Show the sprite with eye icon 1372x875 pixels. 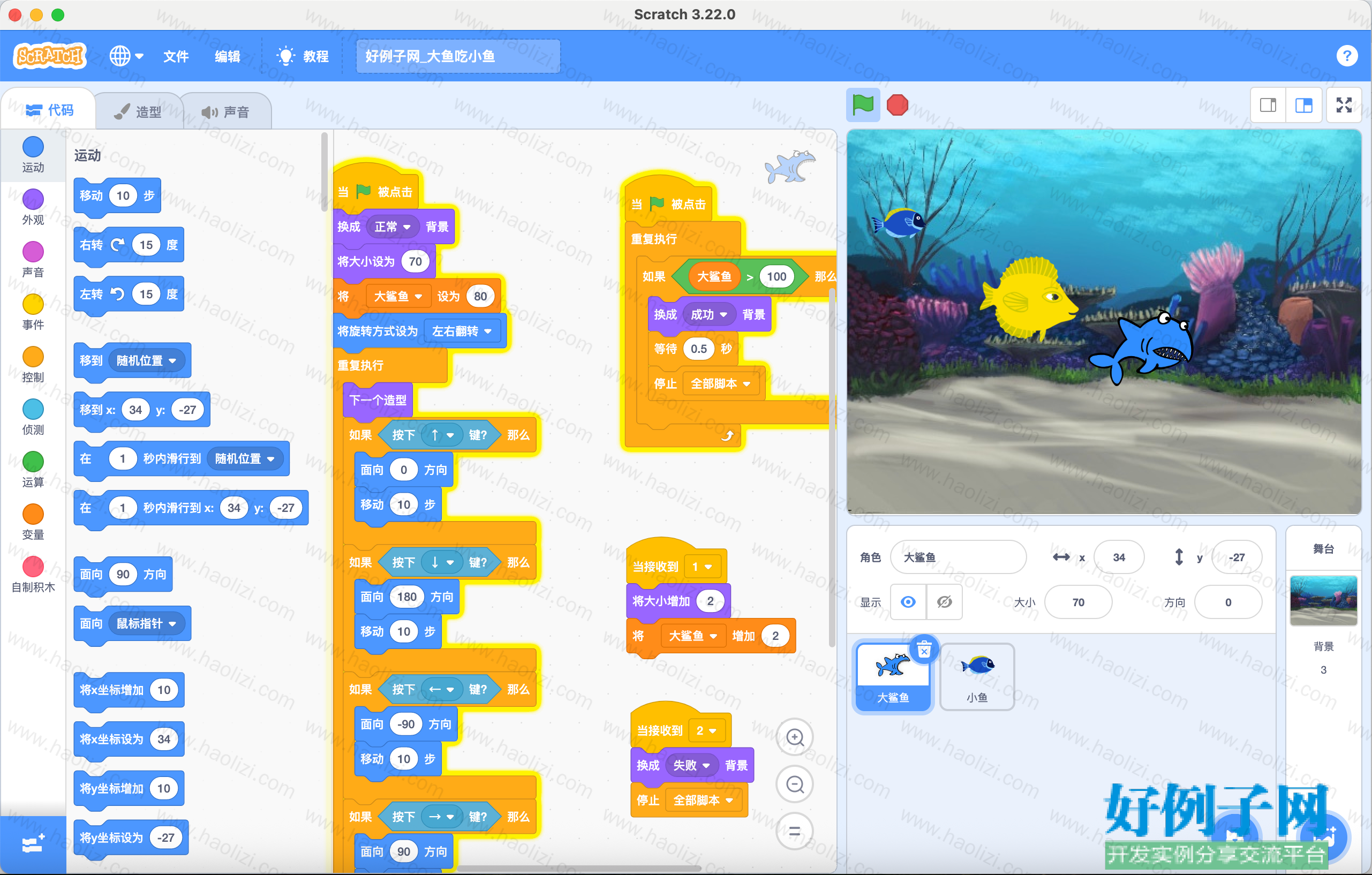coord(908,602)
